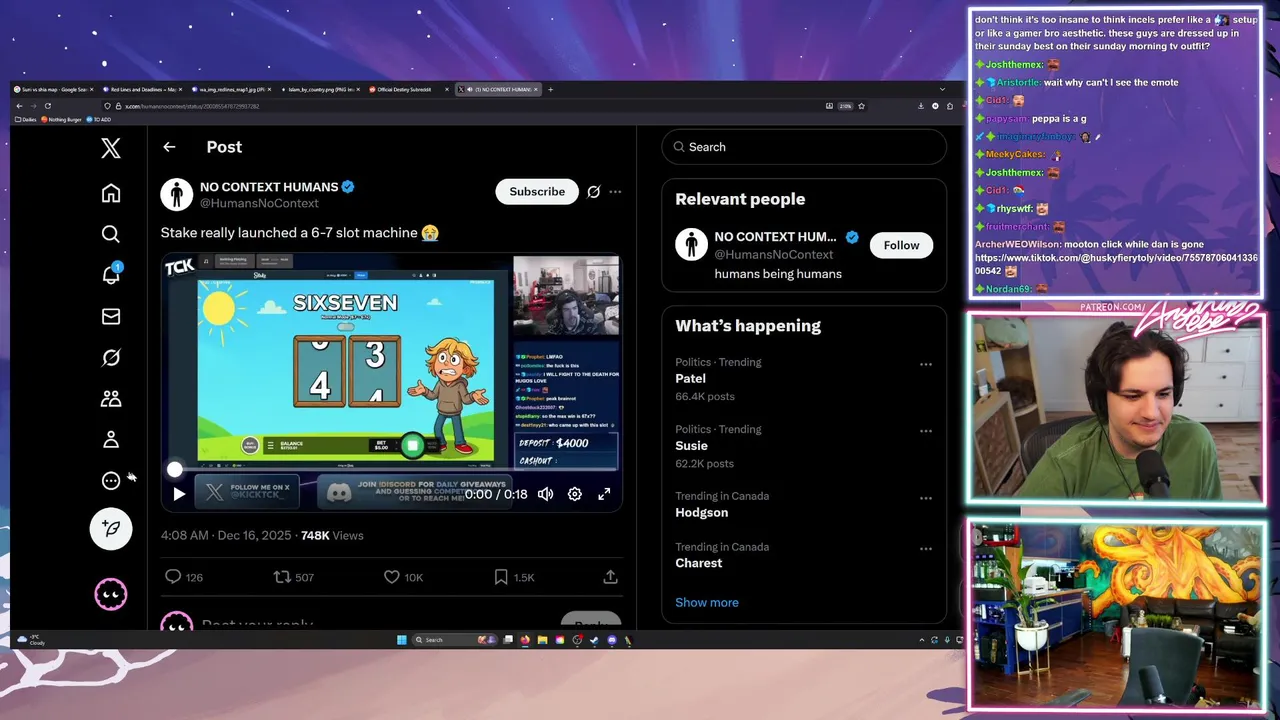The height and width of the screenshot is (720, 1280).
Task: Click the X Search field
Action: tap(804, 147)
